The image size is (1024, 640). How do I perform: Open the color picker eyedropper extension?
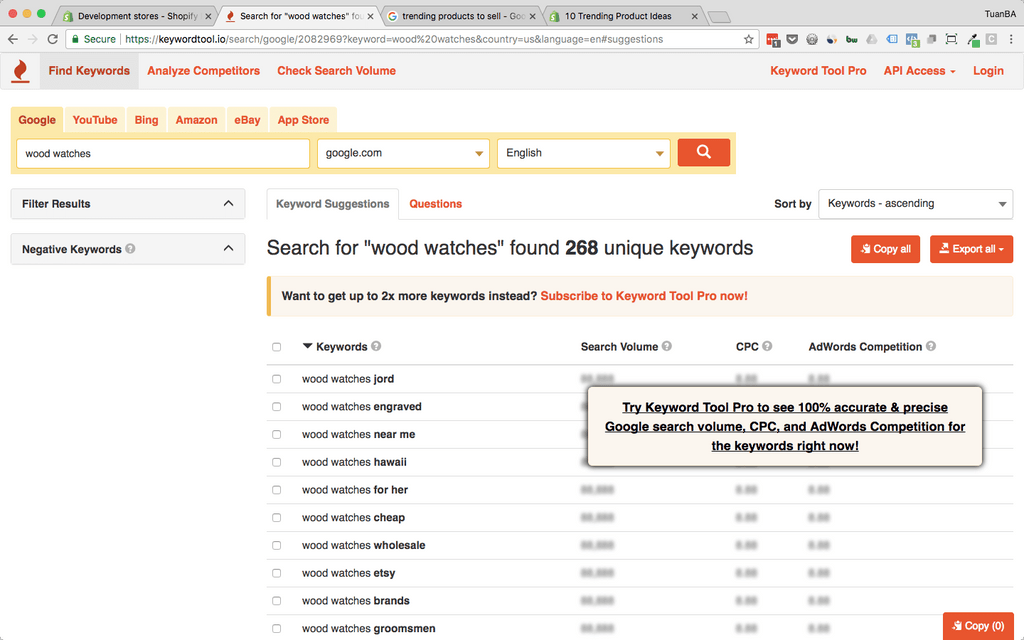[972, 40]
